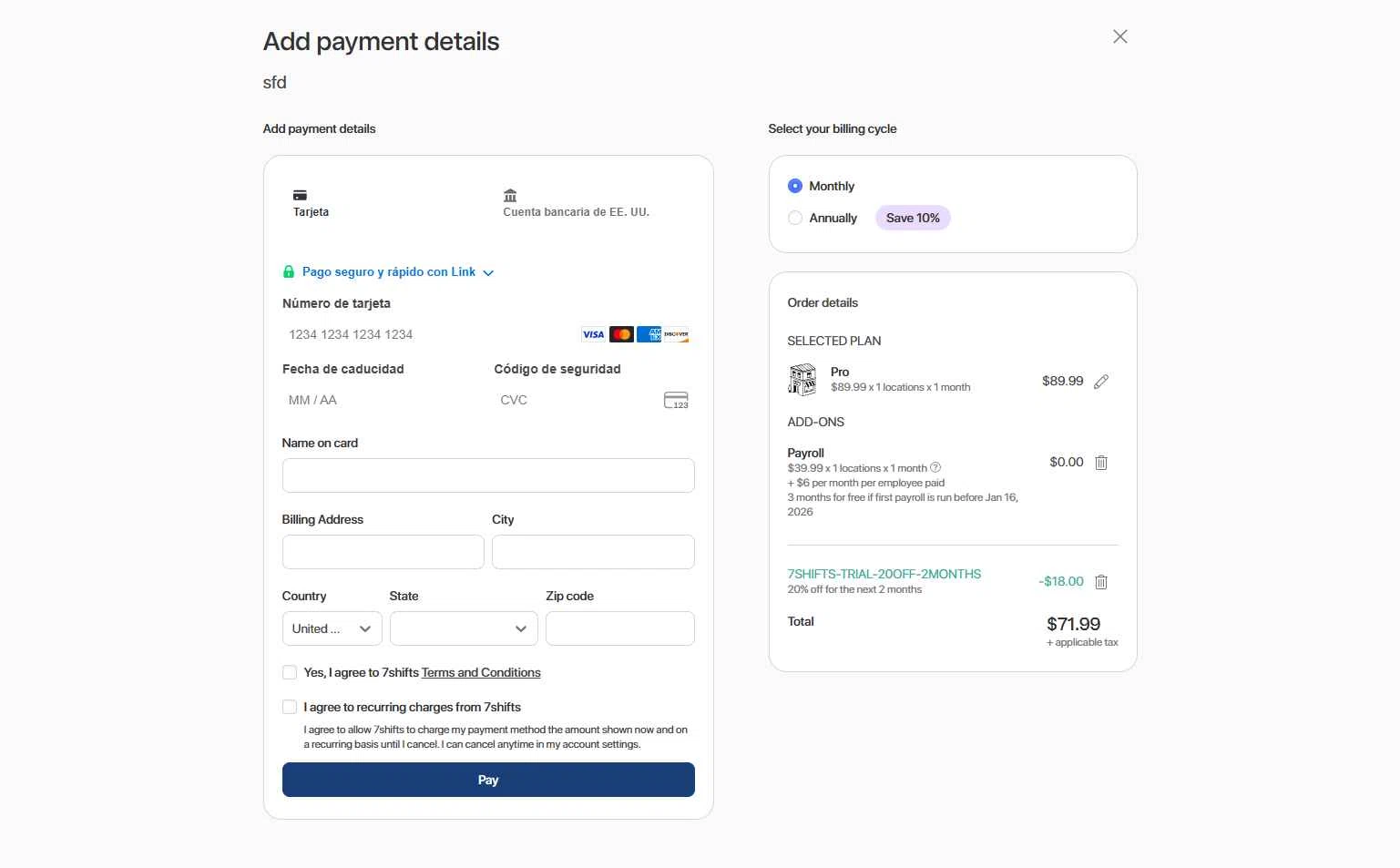Close the Add payment details dialog
Image resolution: width=1400 pixels, height=868 pixels.
[1120, 36]
